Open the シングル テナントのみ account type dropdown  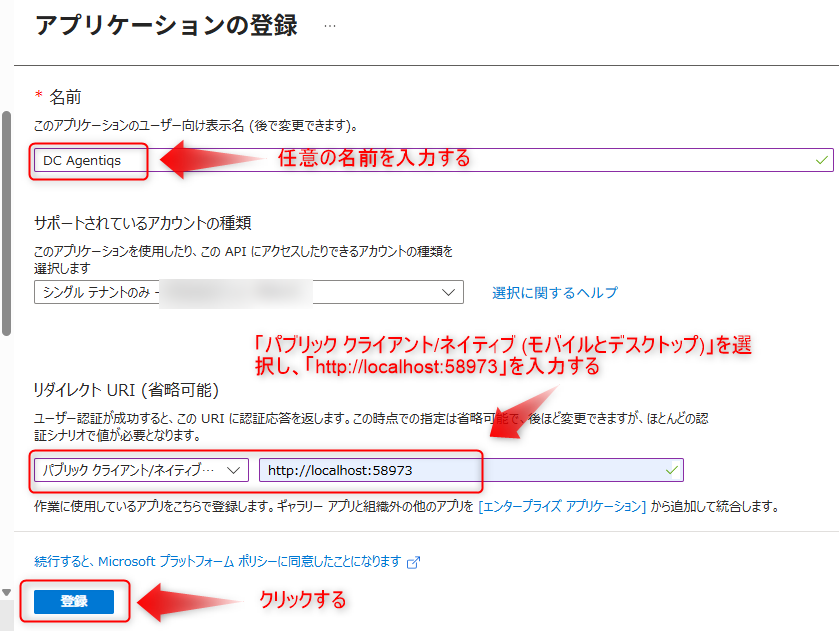248,292
